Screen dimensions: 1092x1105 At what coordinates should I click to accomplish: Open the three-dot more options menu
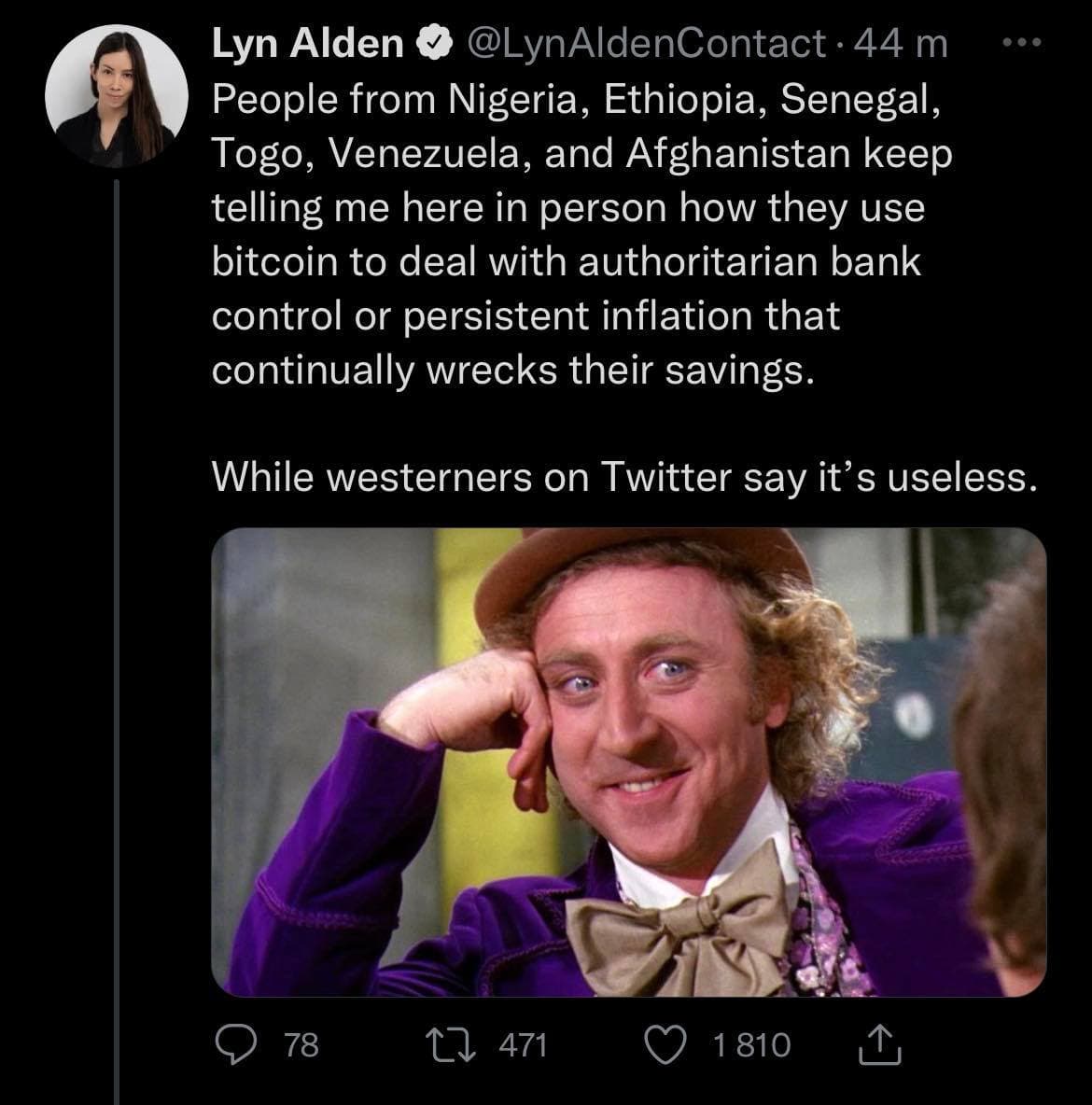pos(1028,43)
